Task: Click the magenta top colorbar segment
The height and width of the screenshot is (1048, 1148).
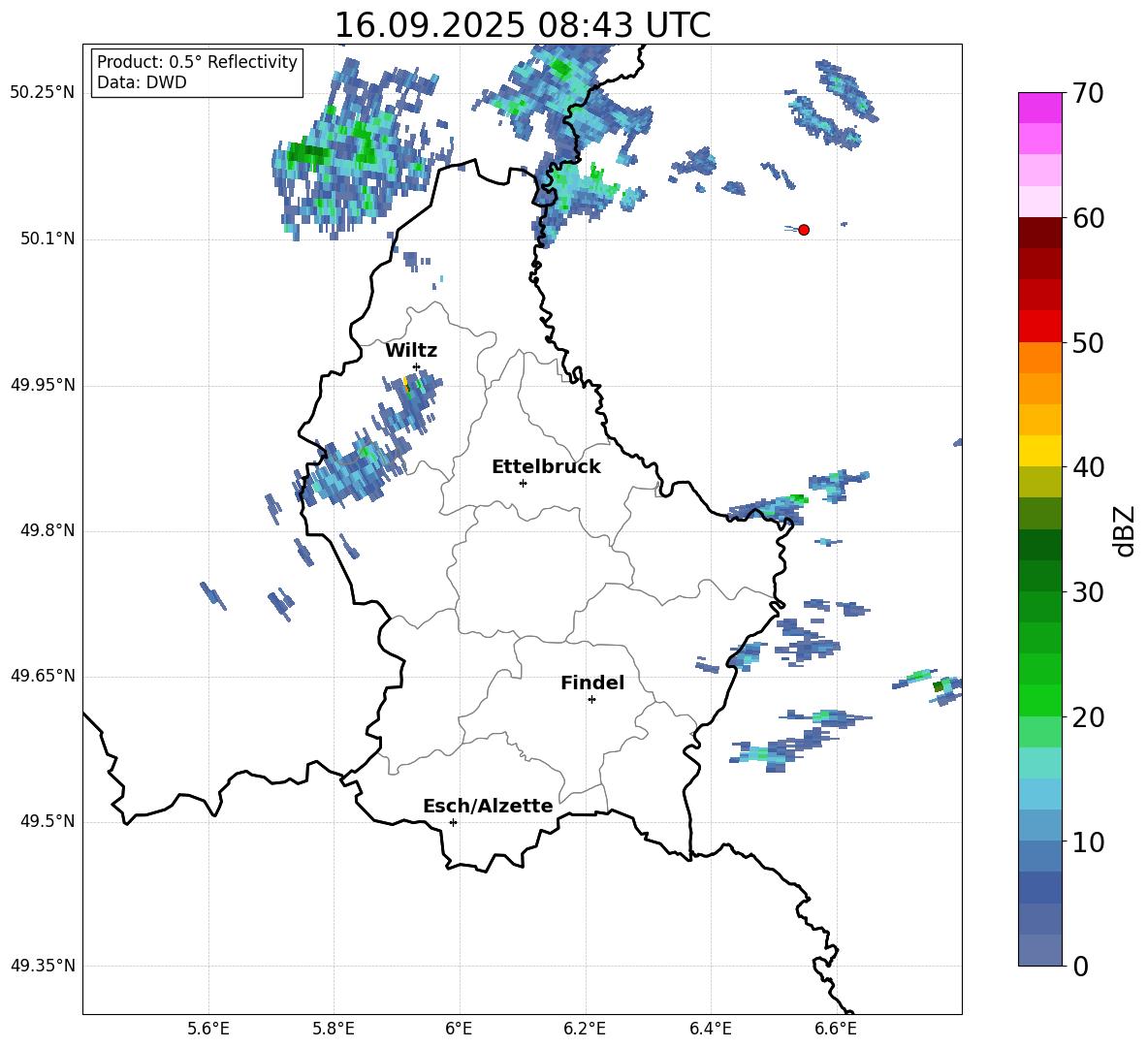Action: click(1039, 109)
